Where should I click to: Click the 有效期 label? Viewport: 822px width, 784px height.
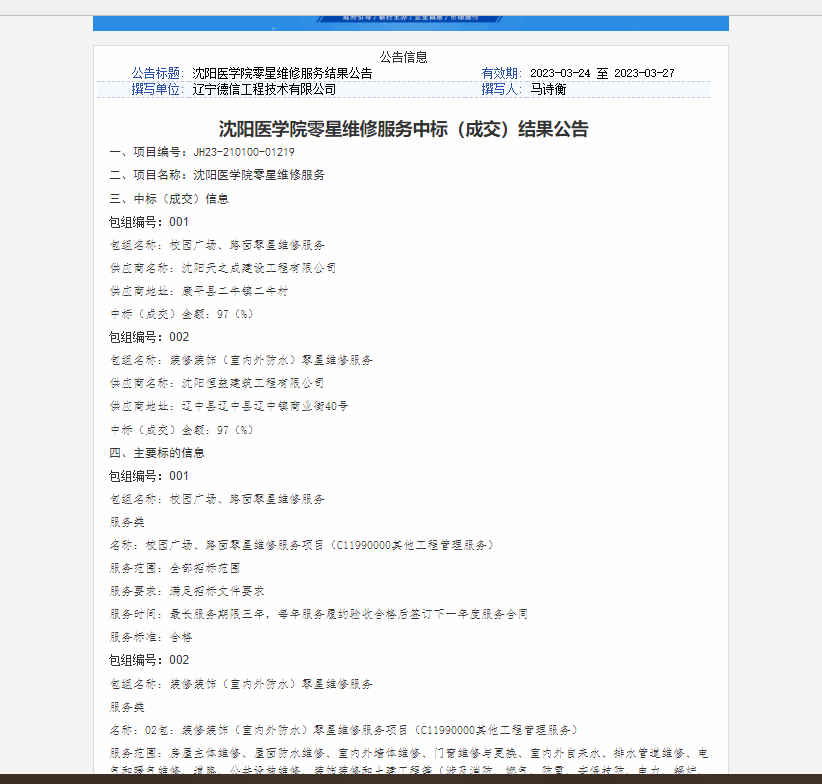click(501, 73)
